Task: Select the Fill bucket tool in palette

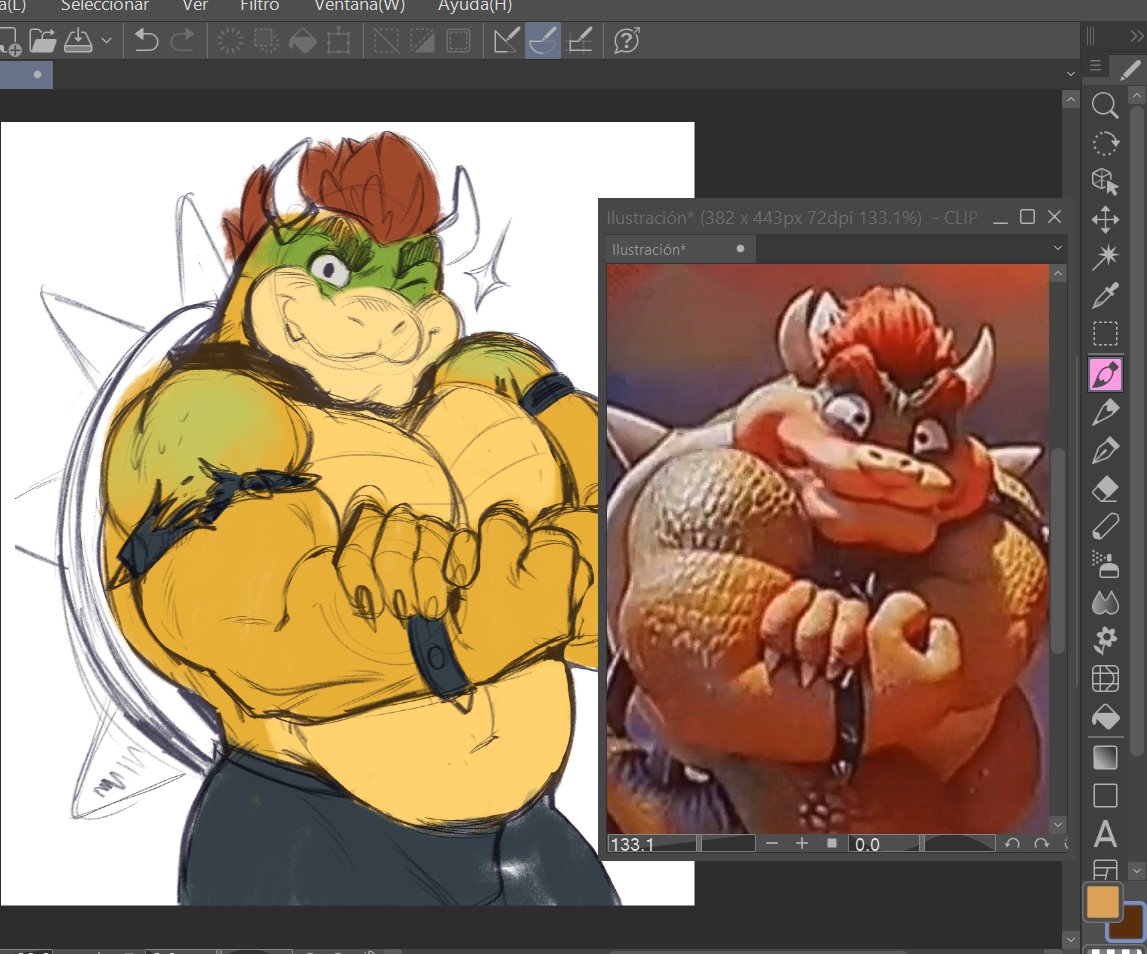Action: point(1105,717)
